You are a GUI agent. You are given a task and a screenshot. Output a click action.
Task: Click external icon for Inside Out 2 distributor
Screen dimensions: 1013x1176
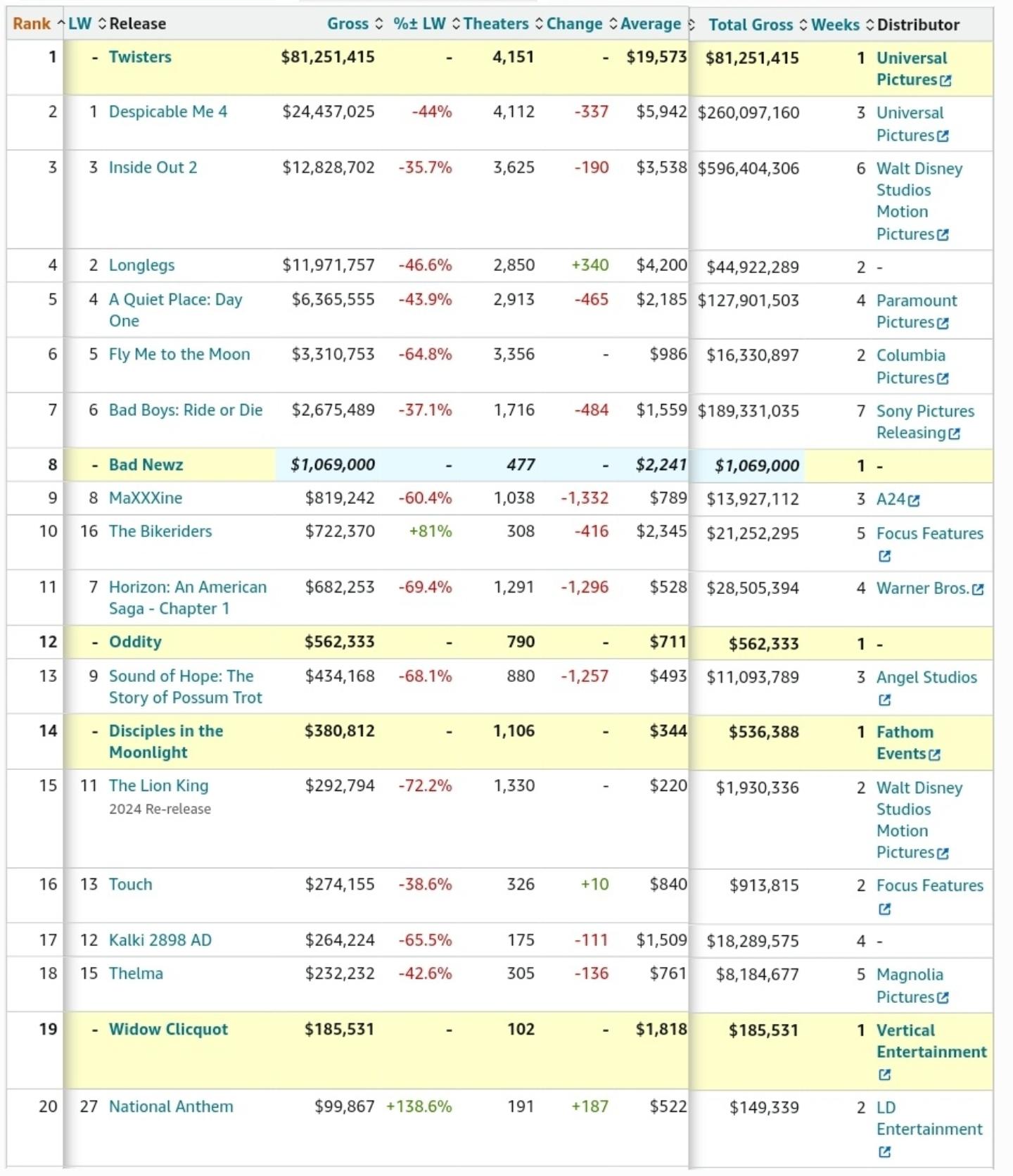click(x=943, y=234)
